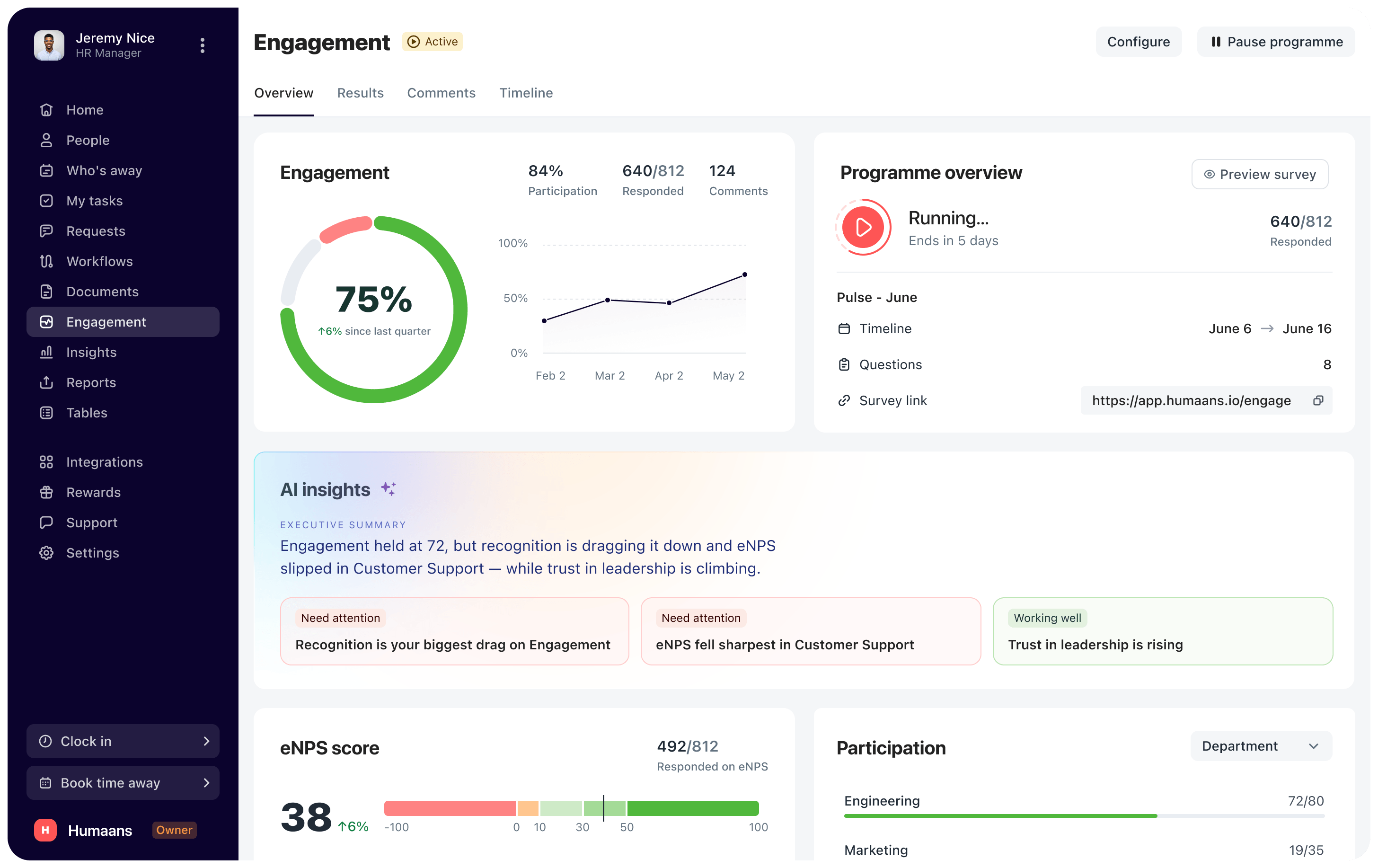Click the Documents file icon

(46, 292)
